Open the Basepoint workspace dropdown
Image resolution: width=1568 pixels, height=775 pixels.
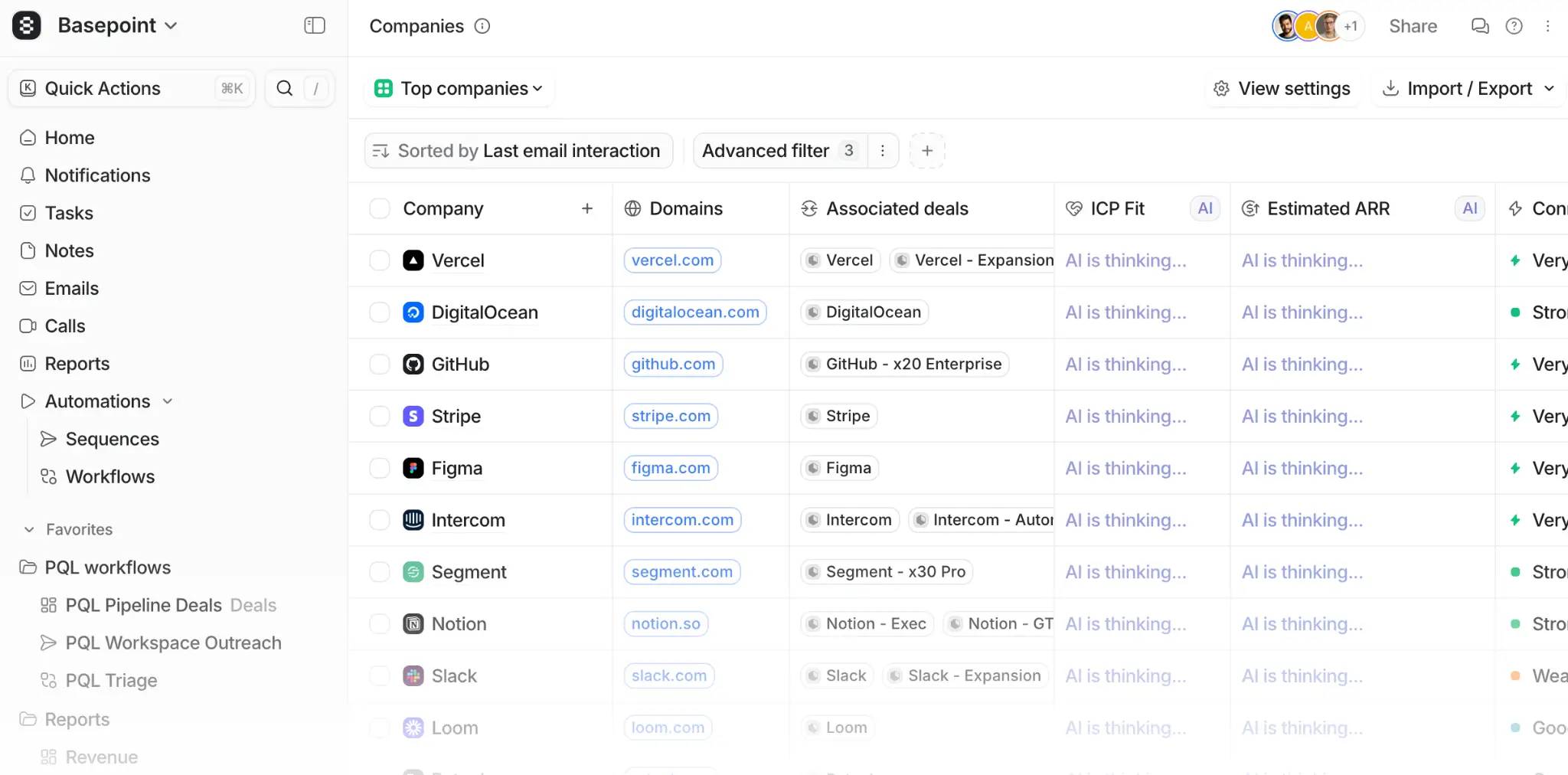[117, 25]
